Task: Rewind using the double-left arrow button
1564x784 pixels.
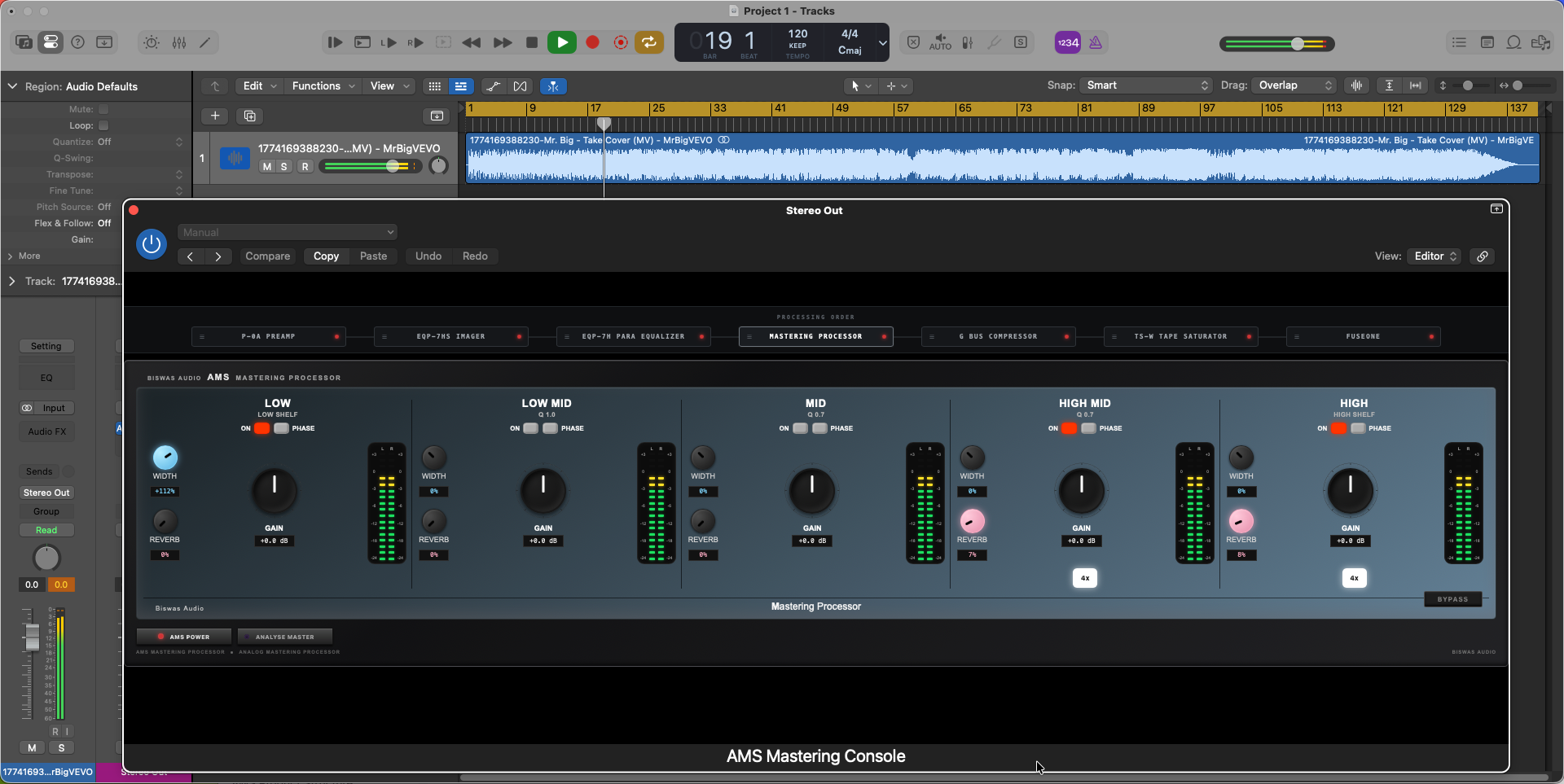Action: 471,42
